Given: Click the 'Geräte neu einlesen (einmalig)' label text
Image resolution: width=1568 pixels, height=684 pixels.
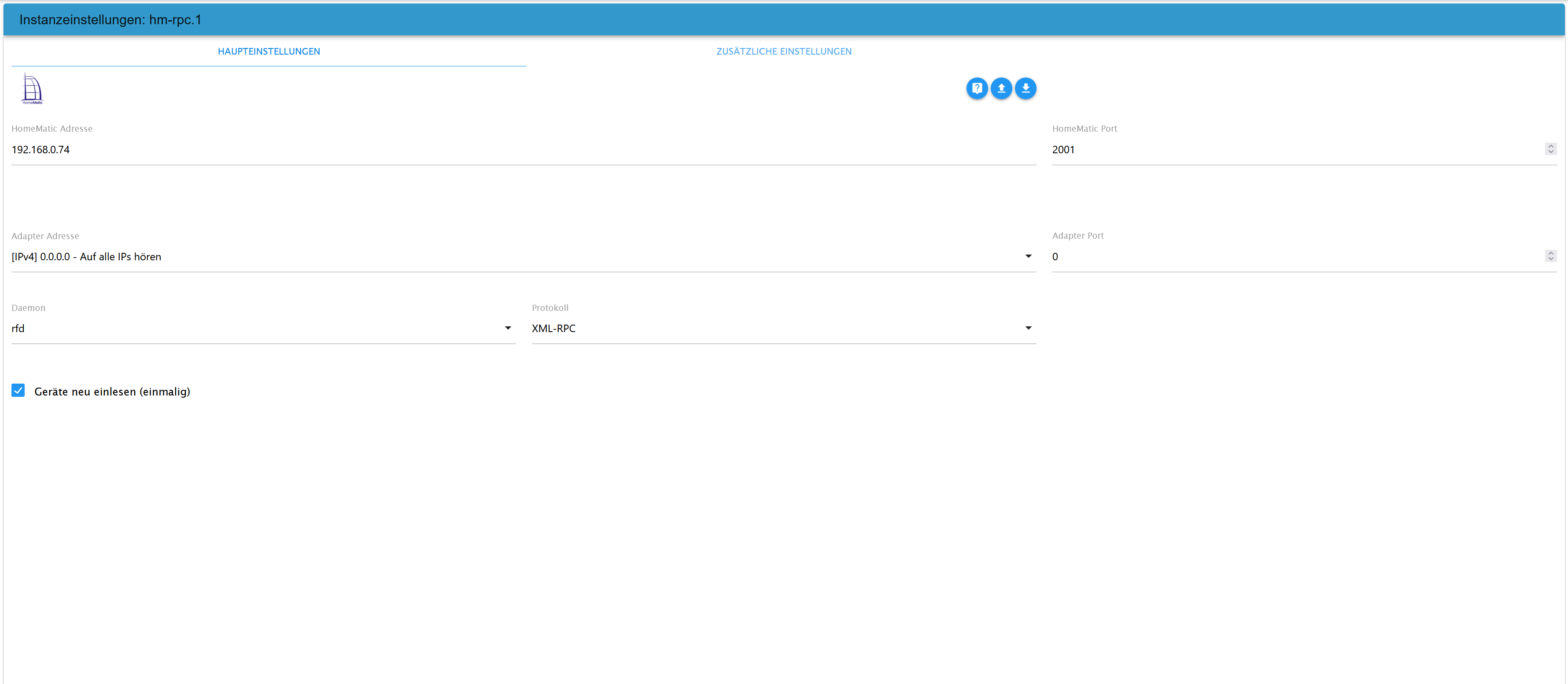Looking at the screenshot, I should pyautogui.click(x=112, y=392).
